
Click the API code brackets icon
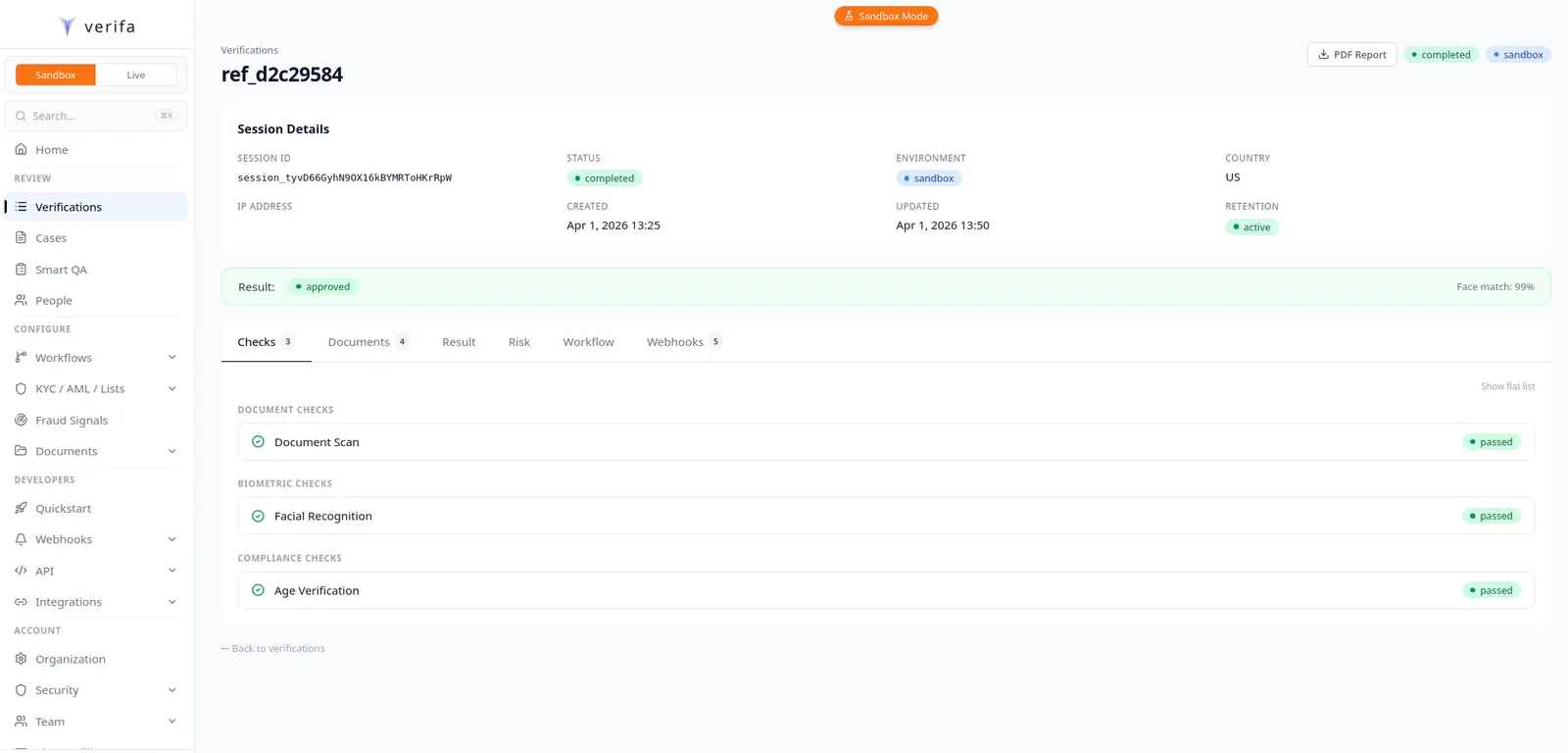coord(21,571)
